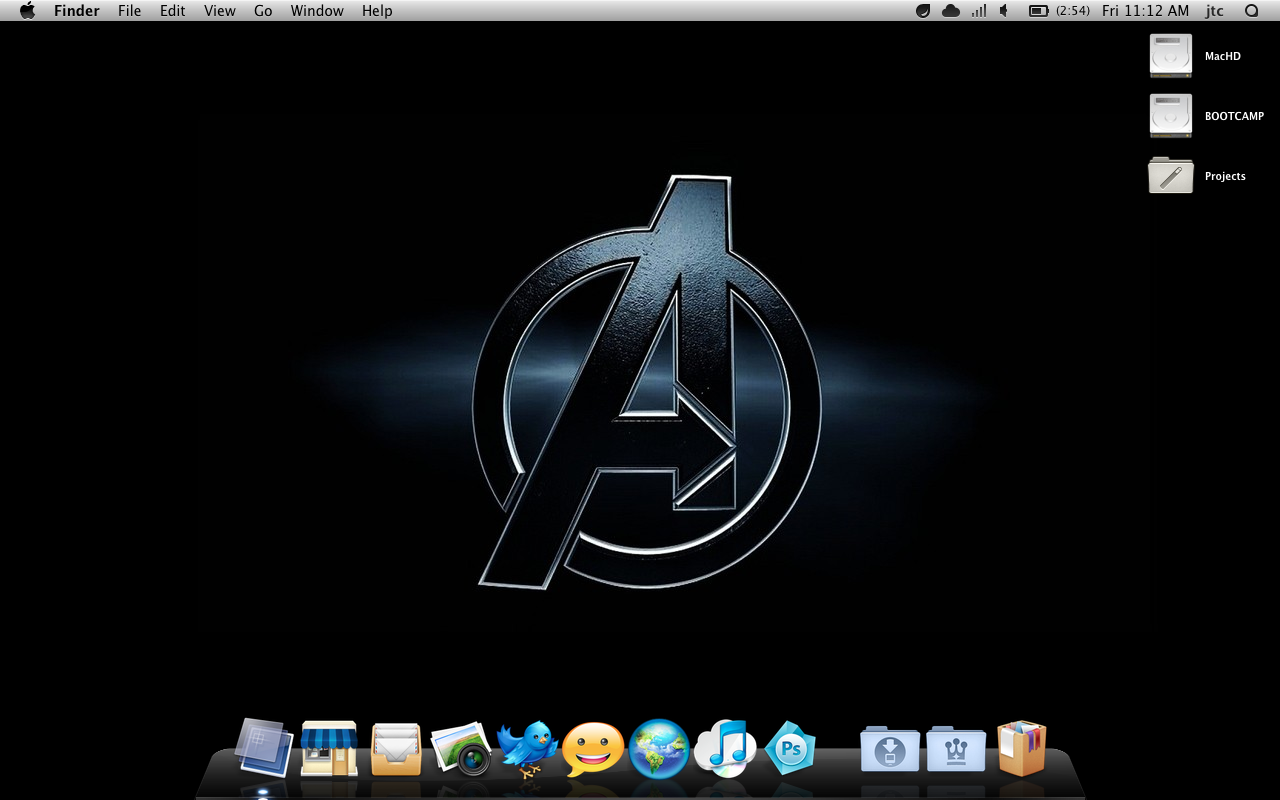Open Spotlight search magnifier
The width and height of the screenshot is (1280, 800).
click(1251, 11)
